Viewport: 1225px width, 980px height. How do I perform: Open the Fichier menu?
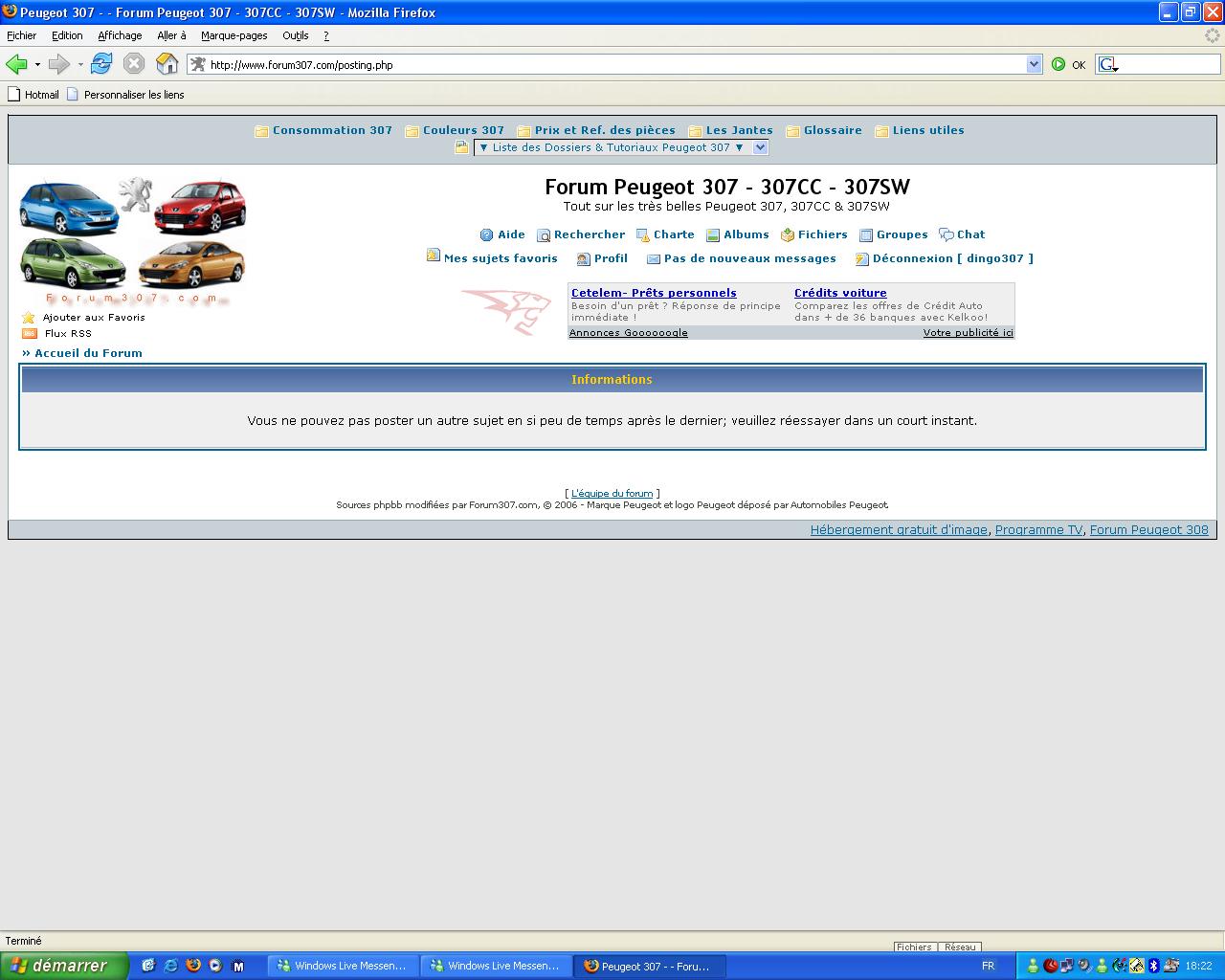pyautogui.click(x=21, y=35)
